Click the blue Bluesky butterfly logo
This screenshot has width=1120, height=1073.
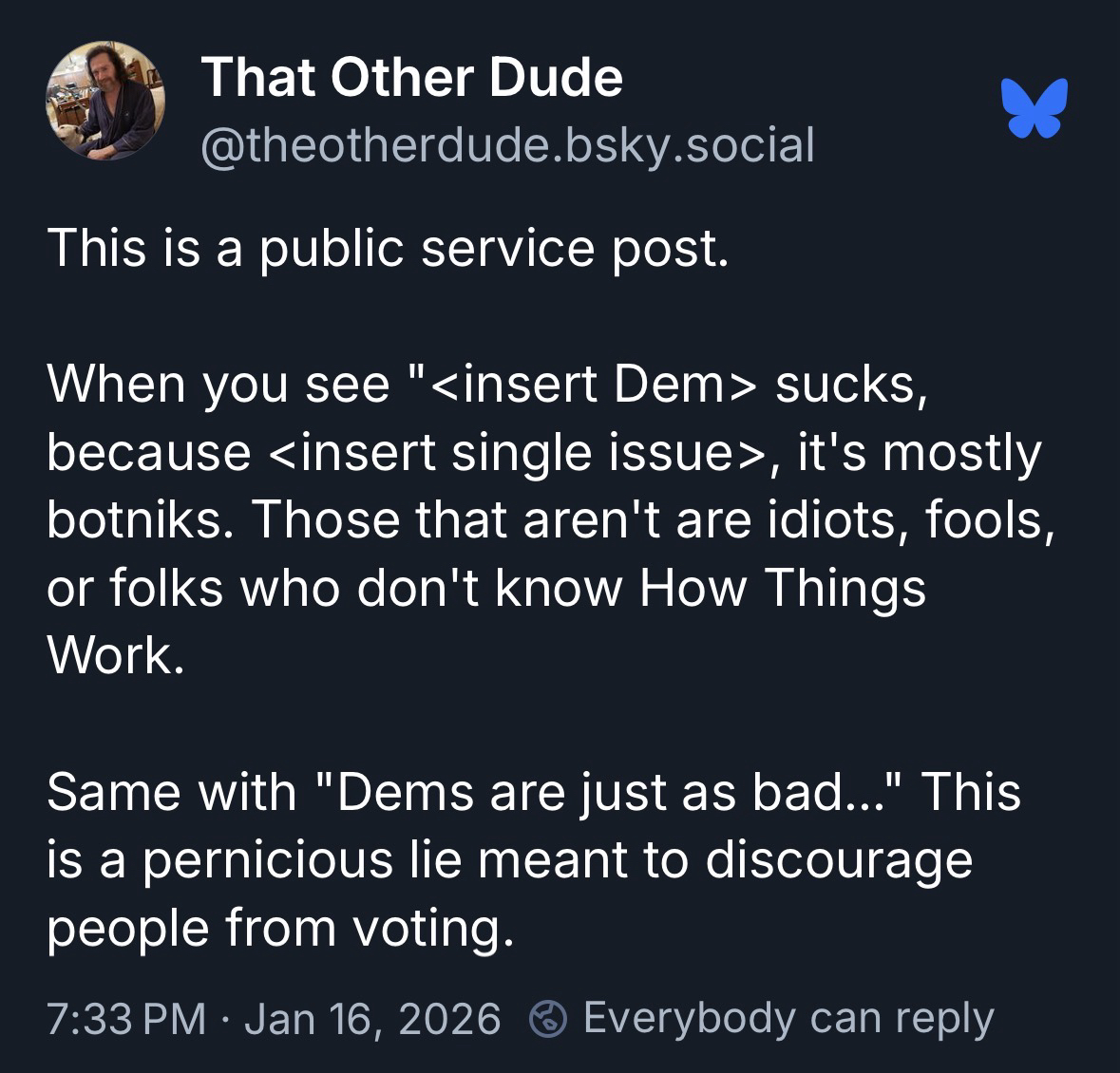tap(1034, 109)
